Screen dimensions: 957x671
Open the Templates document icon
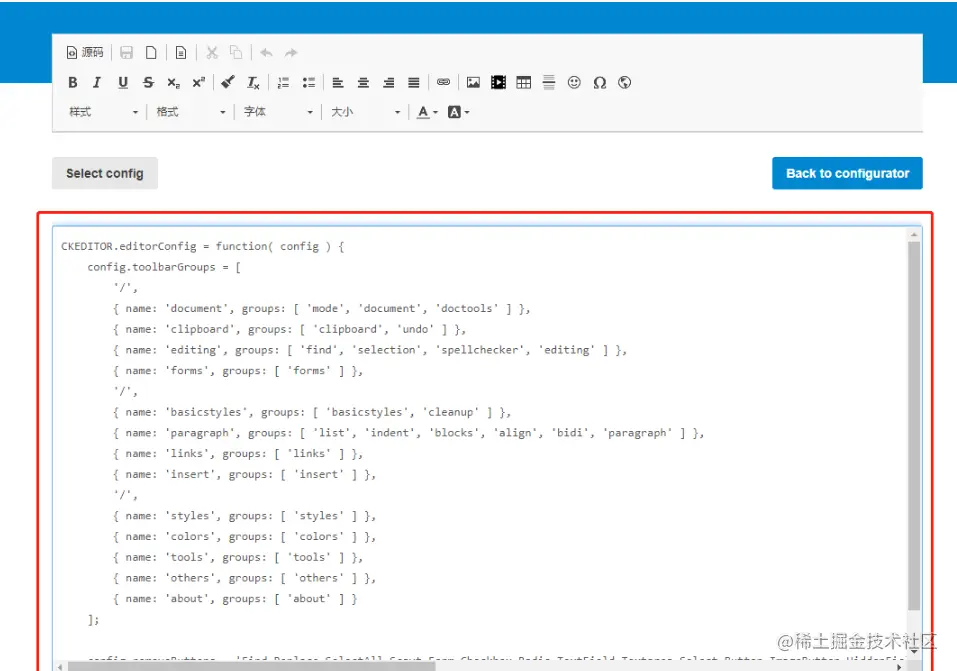[181, 53]
